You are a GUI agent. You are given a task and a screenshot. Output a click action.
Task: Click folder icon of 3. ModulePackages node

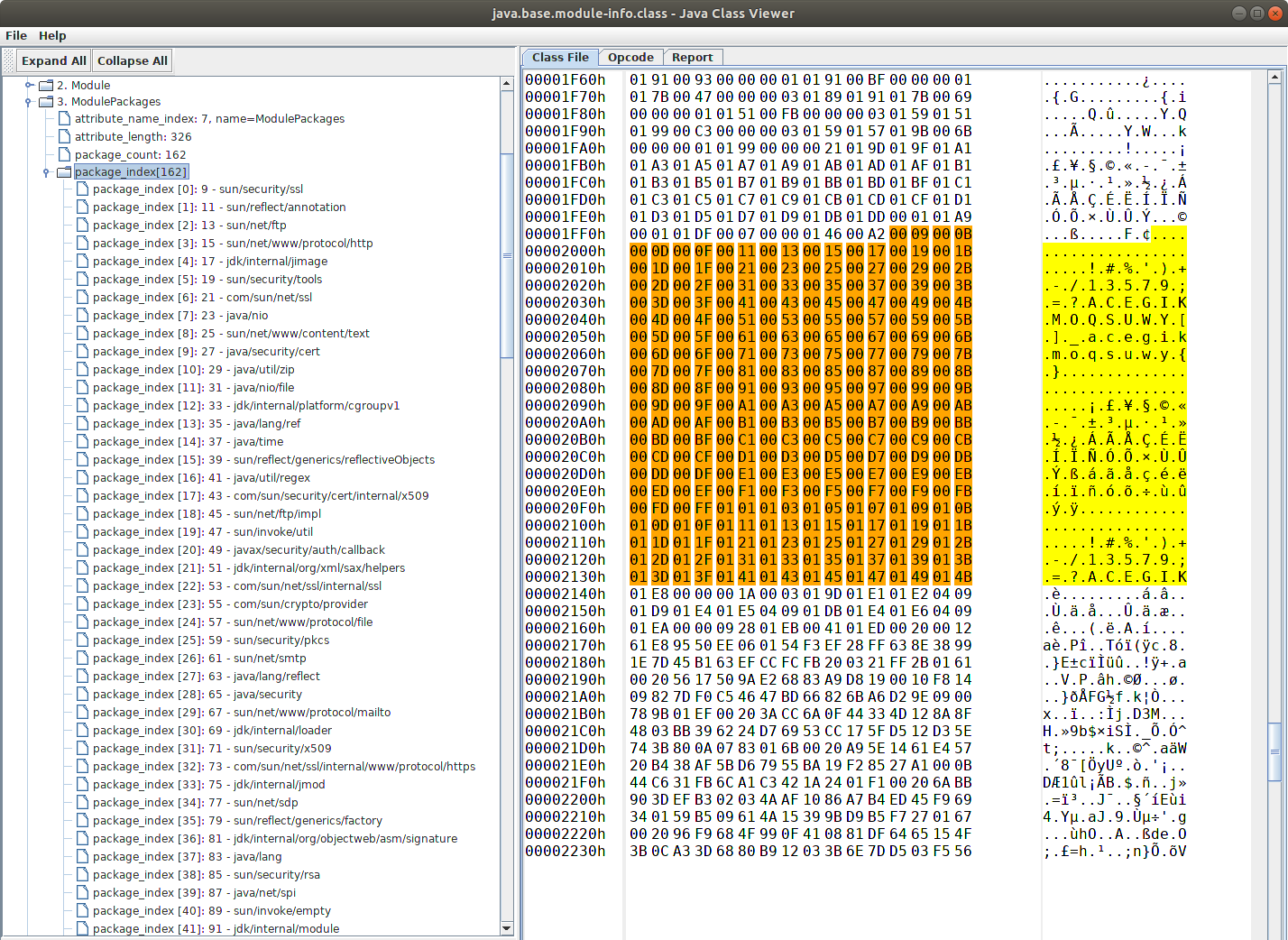pyautogui.click(x=46, y=101)
